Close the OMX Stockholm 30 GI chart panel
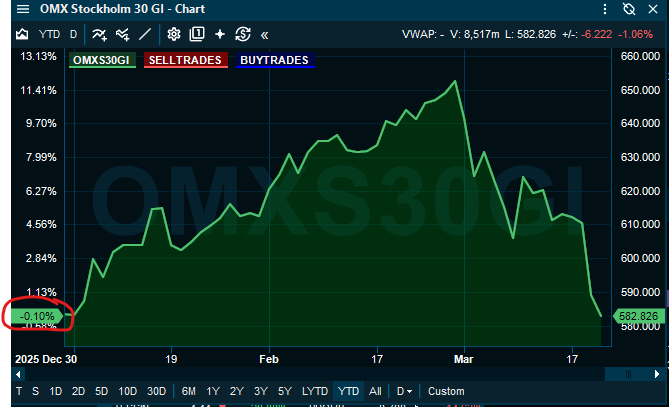Viewport: 669px width, 407px height. 653,9
